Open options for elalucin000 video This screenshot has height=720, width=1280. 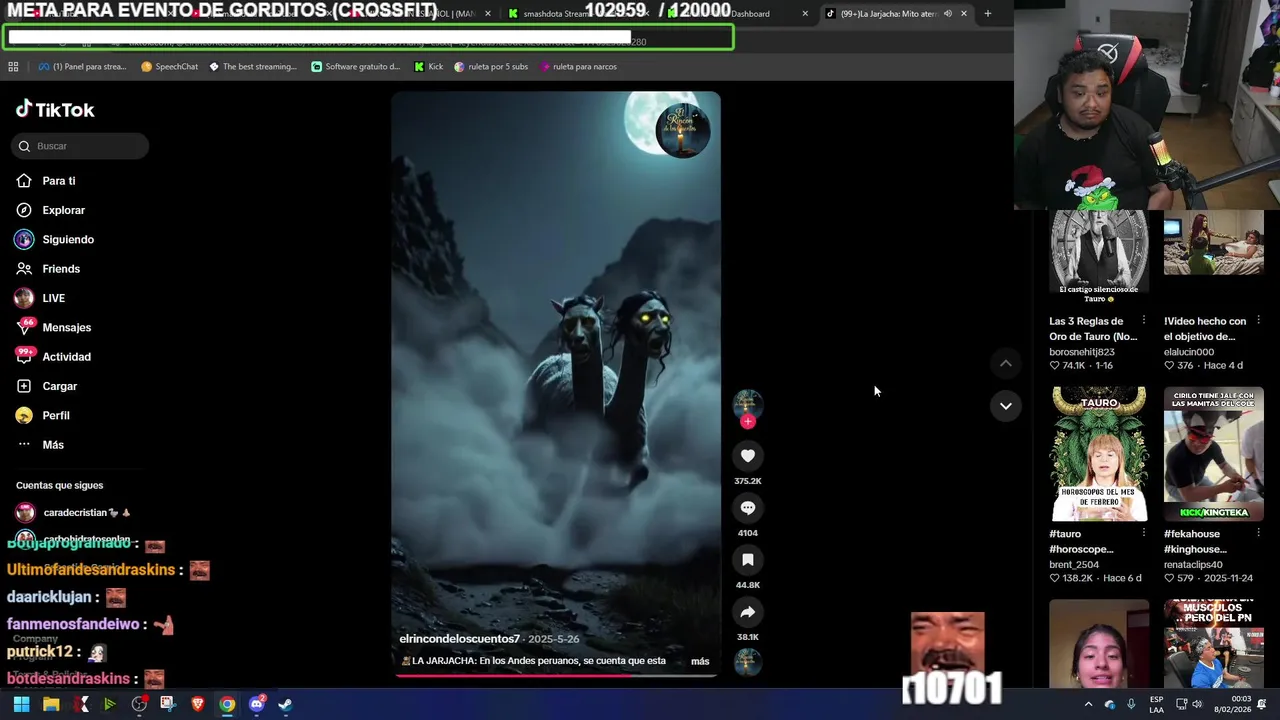click(1258, 321)
